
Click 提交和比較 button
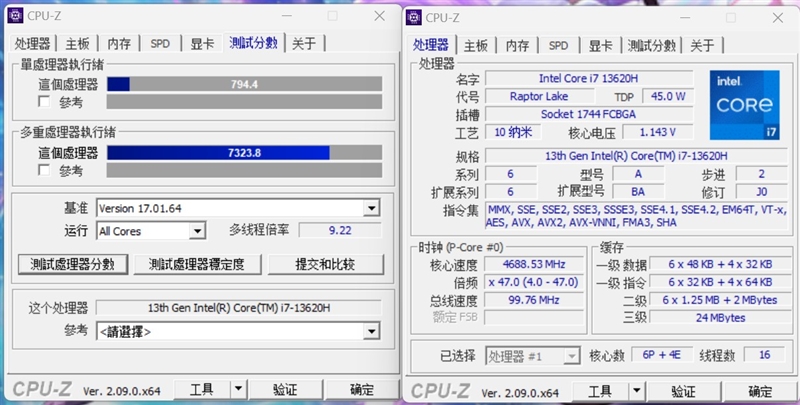326,264
